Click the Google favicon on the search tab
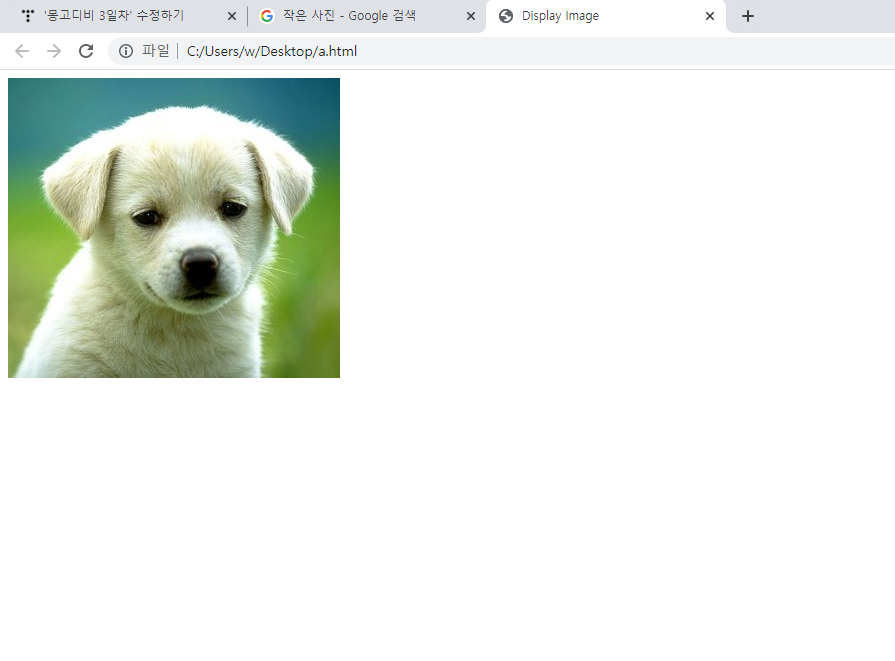Image resolution: width=895 pixels, height=661 pixels. pyautogui.click(x=267, y=16)
